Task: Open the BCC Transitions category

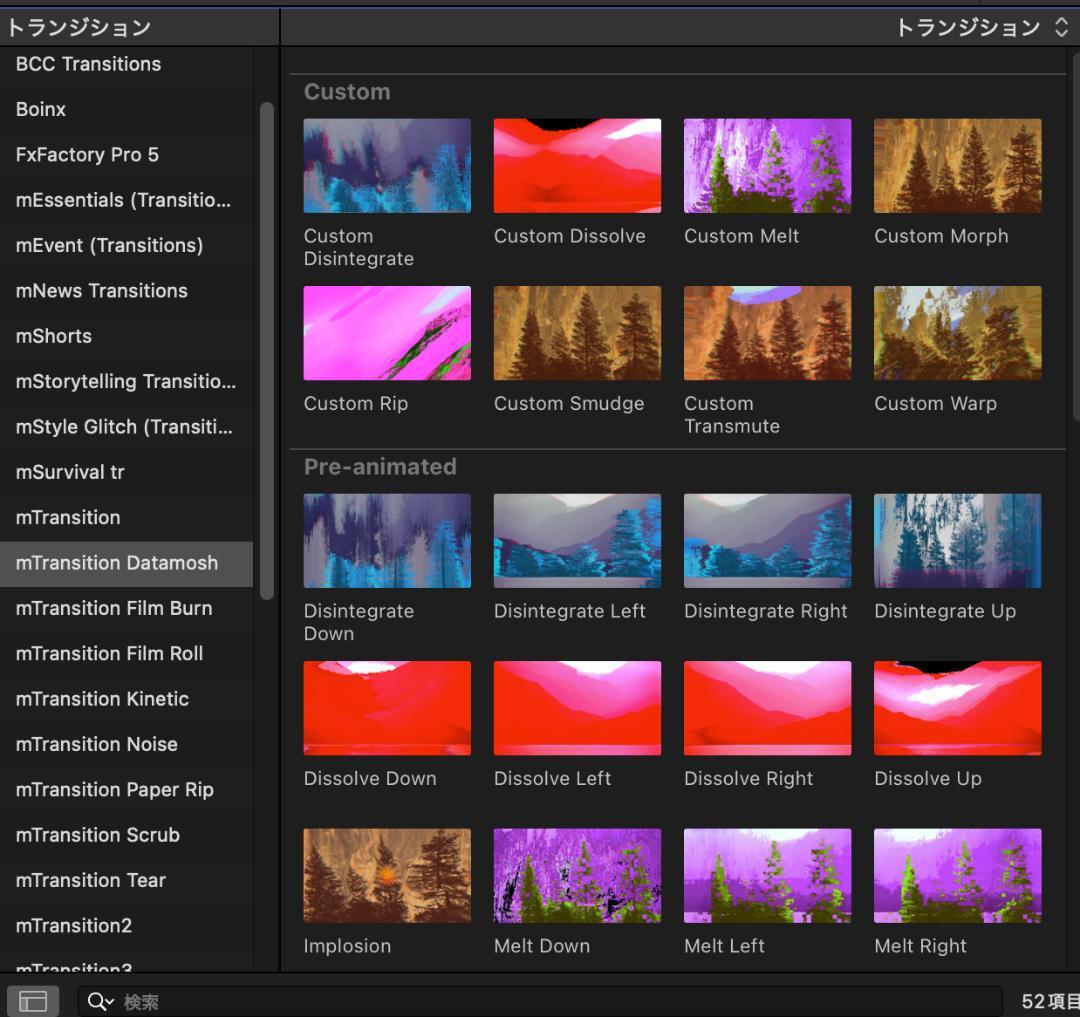Action: coord(88,64)
